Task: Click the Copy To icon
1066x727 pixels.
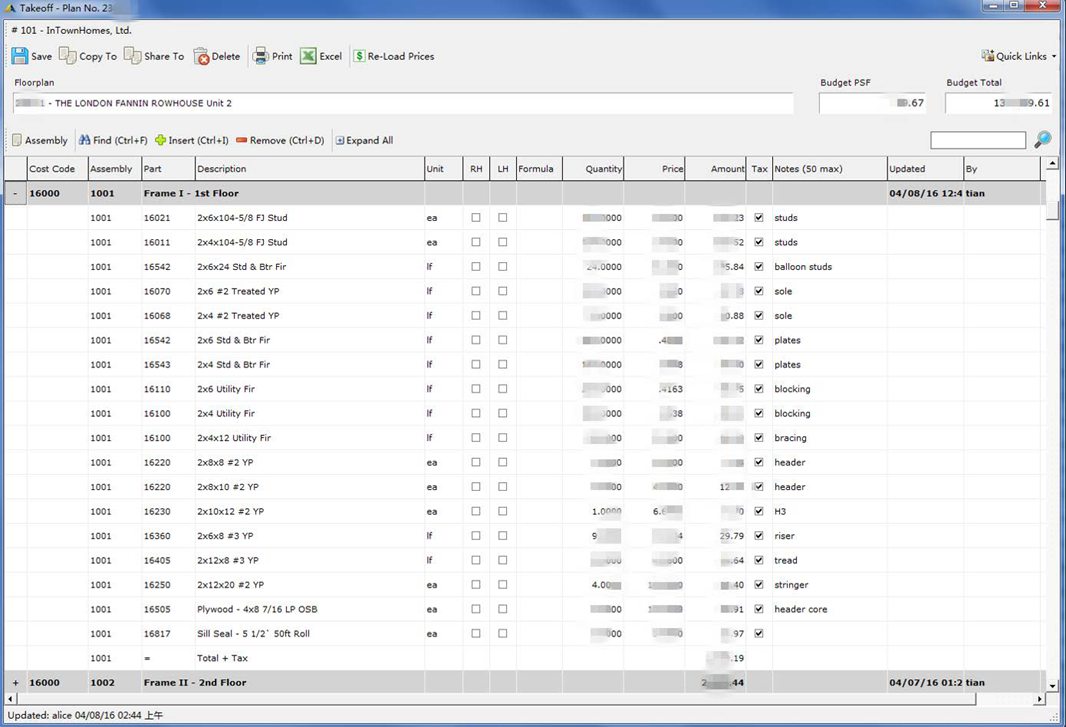Action: [68, 56]
